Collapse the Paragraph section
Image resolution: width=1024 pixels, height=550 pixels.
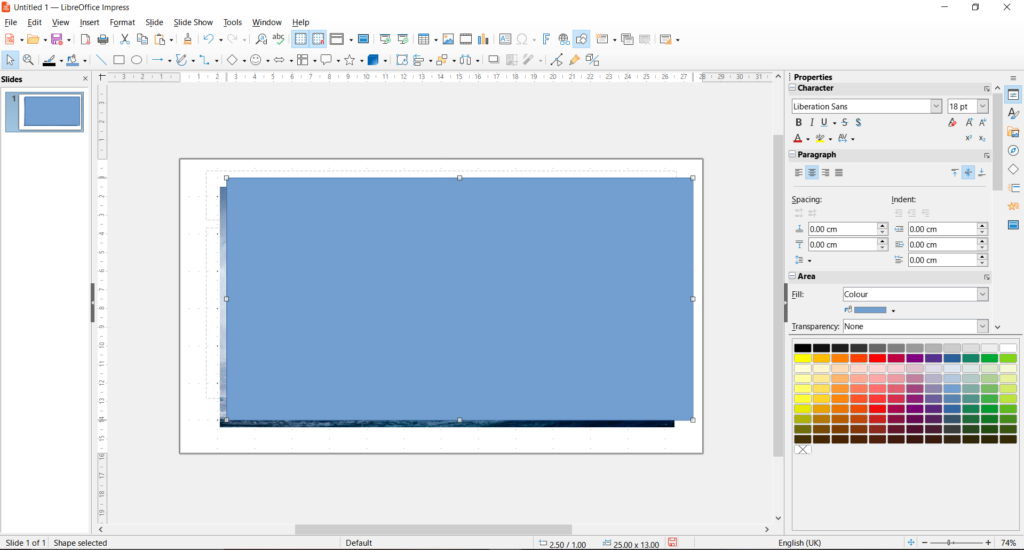tap(793, 155)
